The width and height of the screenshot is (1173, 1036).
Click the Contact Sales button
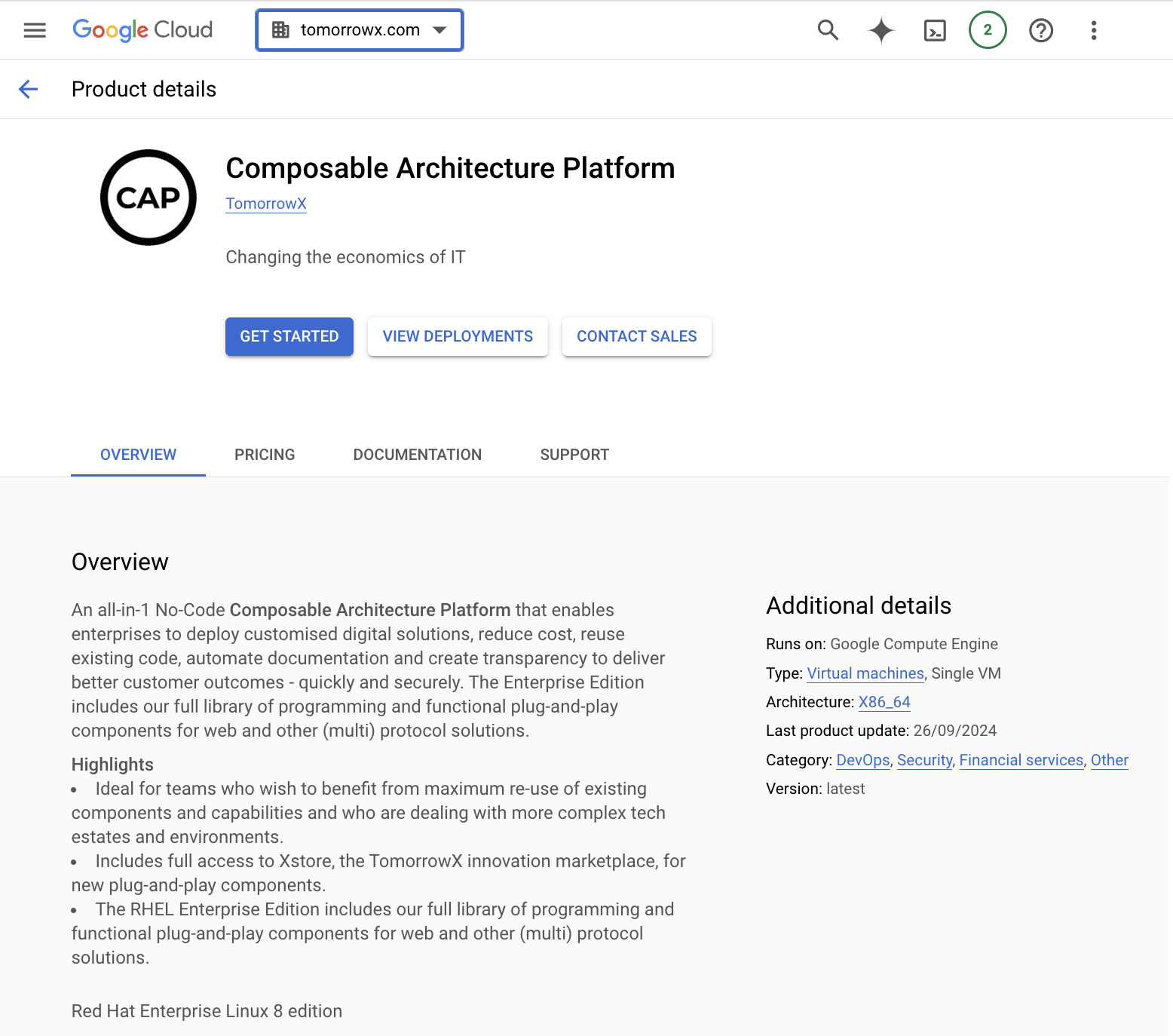(x=637, y=336)
